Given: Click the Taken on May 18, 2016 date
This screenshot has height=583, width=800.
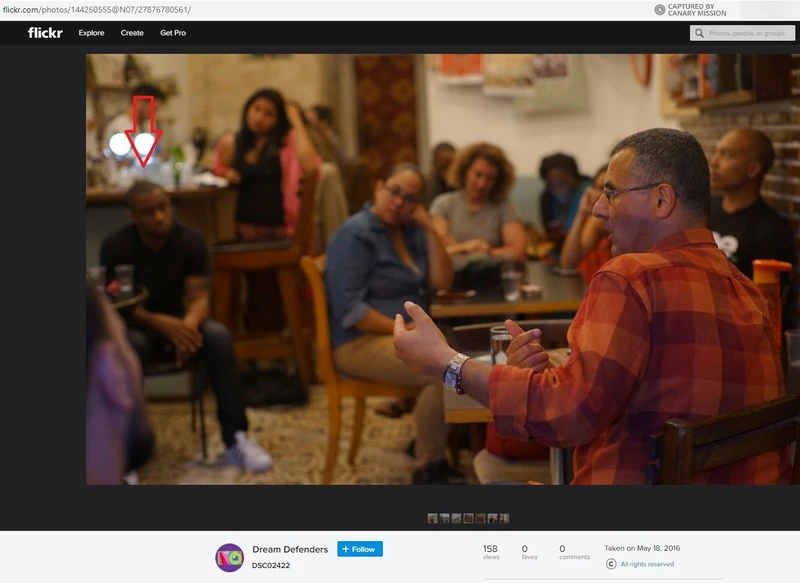Looking at the screenshot, I should click(x=642, y=548).
